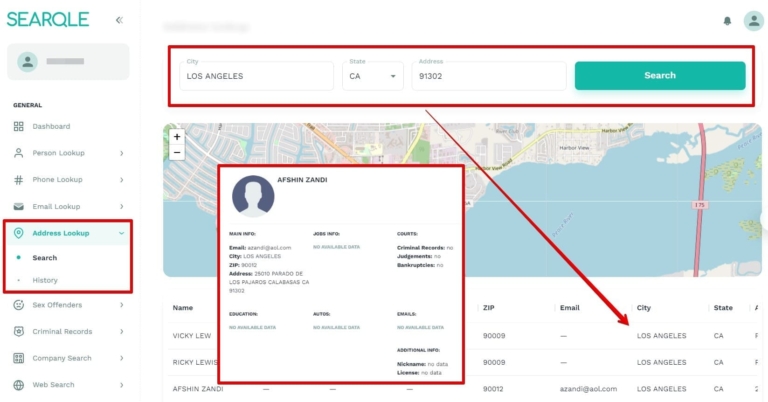
Task: Click the Email Lookup envelope icon
Action: [x=19, y=207]
